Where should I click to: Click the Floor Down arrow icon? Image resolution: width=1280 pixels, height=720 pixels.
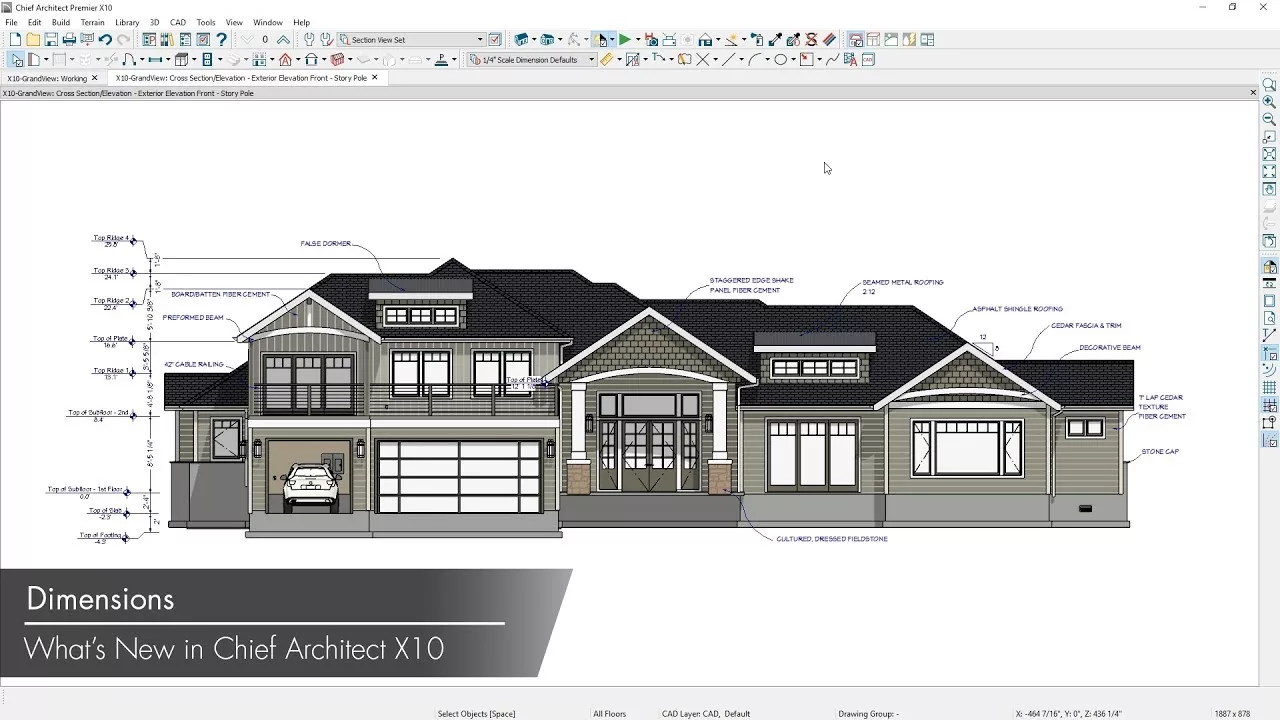tap(247, 40)
